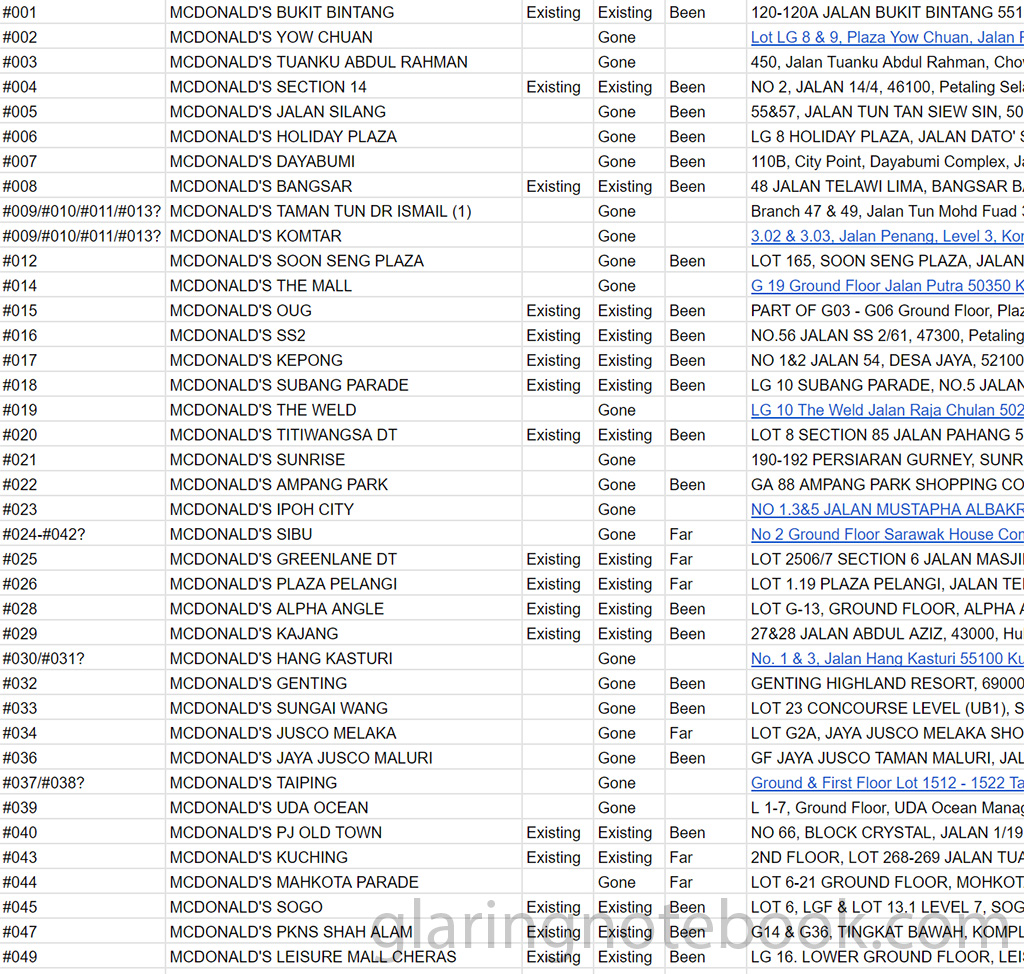Open the Sarawak House address link
This screenshot has height=974, width=1024.
[886, 534]
